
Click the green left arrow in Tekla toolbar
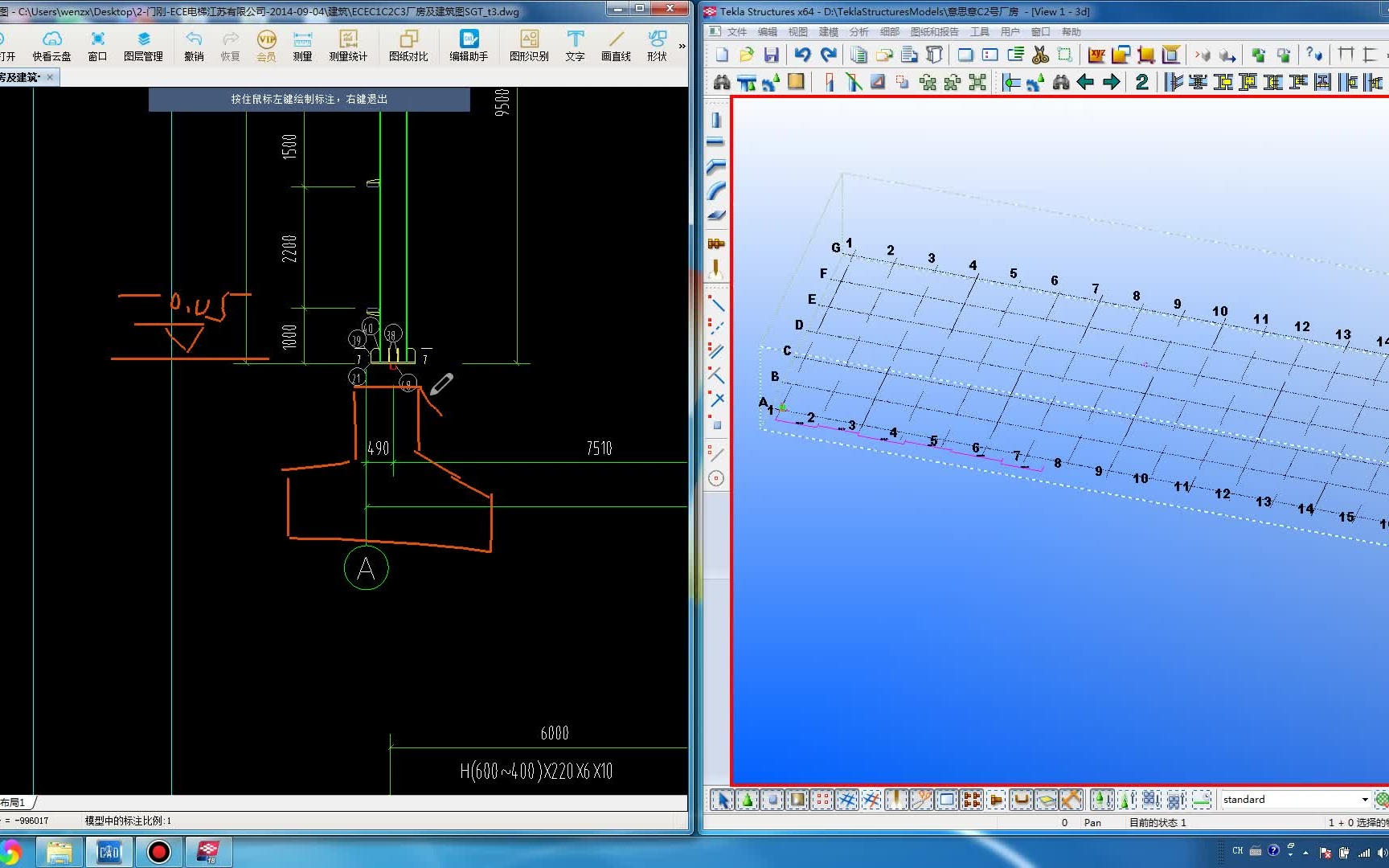tap(1085, 82)
